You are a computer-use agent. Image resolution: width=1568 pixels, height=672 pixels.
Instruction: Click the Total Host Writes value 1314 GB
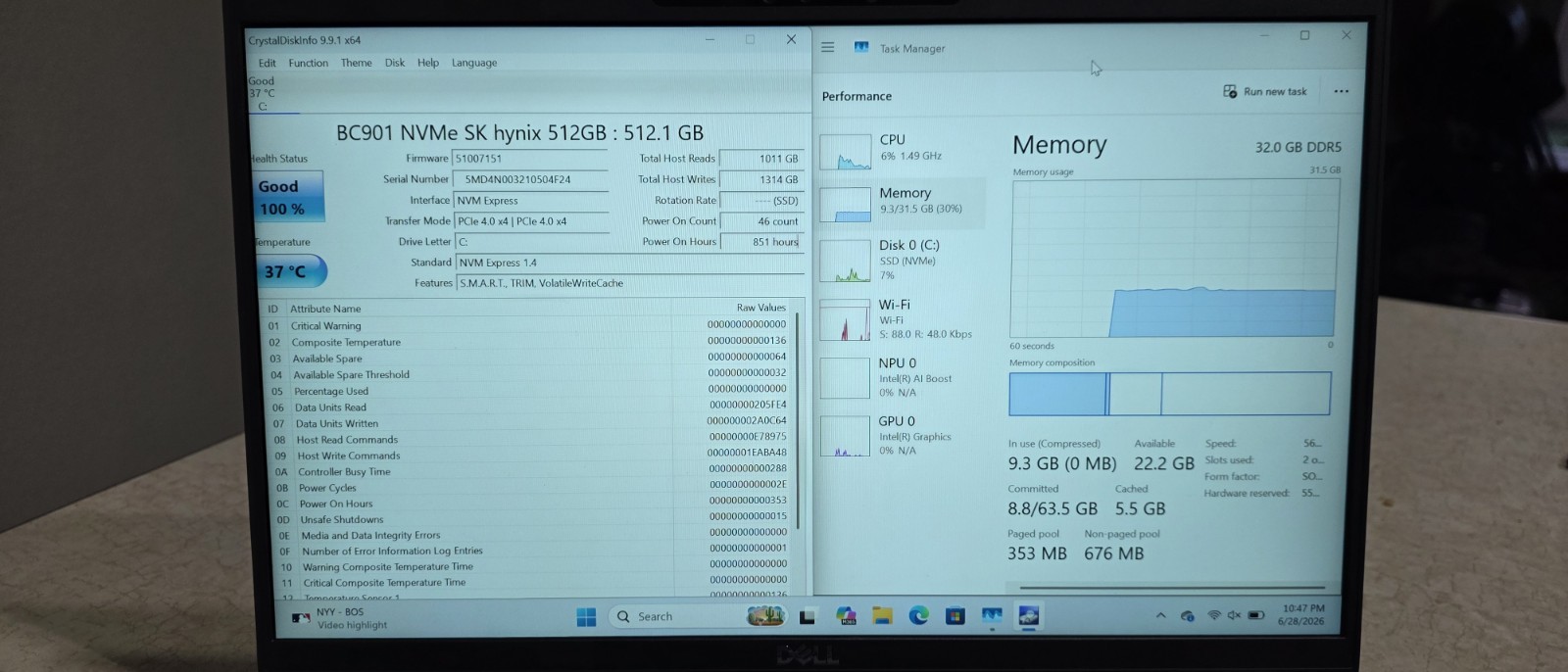(761, 179)
